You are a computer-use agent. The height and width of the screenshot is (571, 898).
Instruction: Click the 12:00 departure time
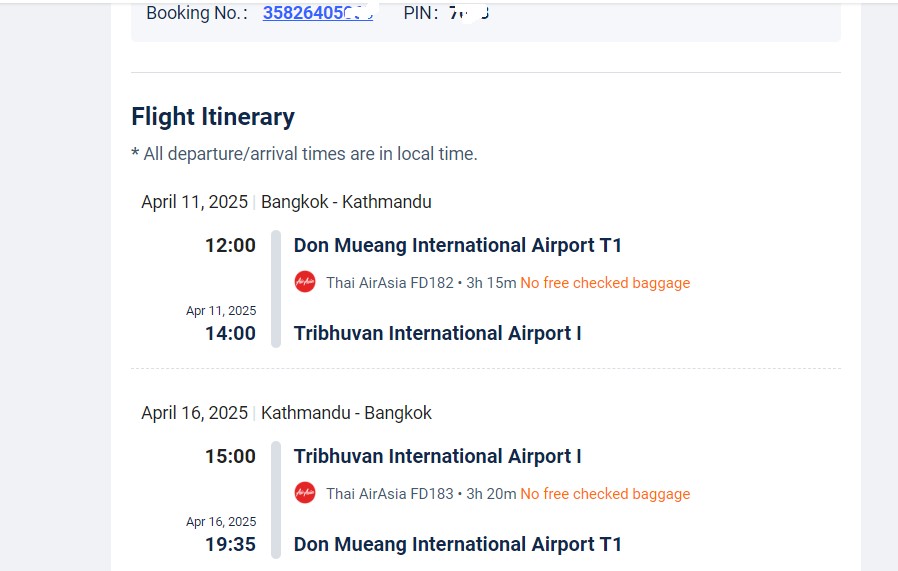click(230, 245)
